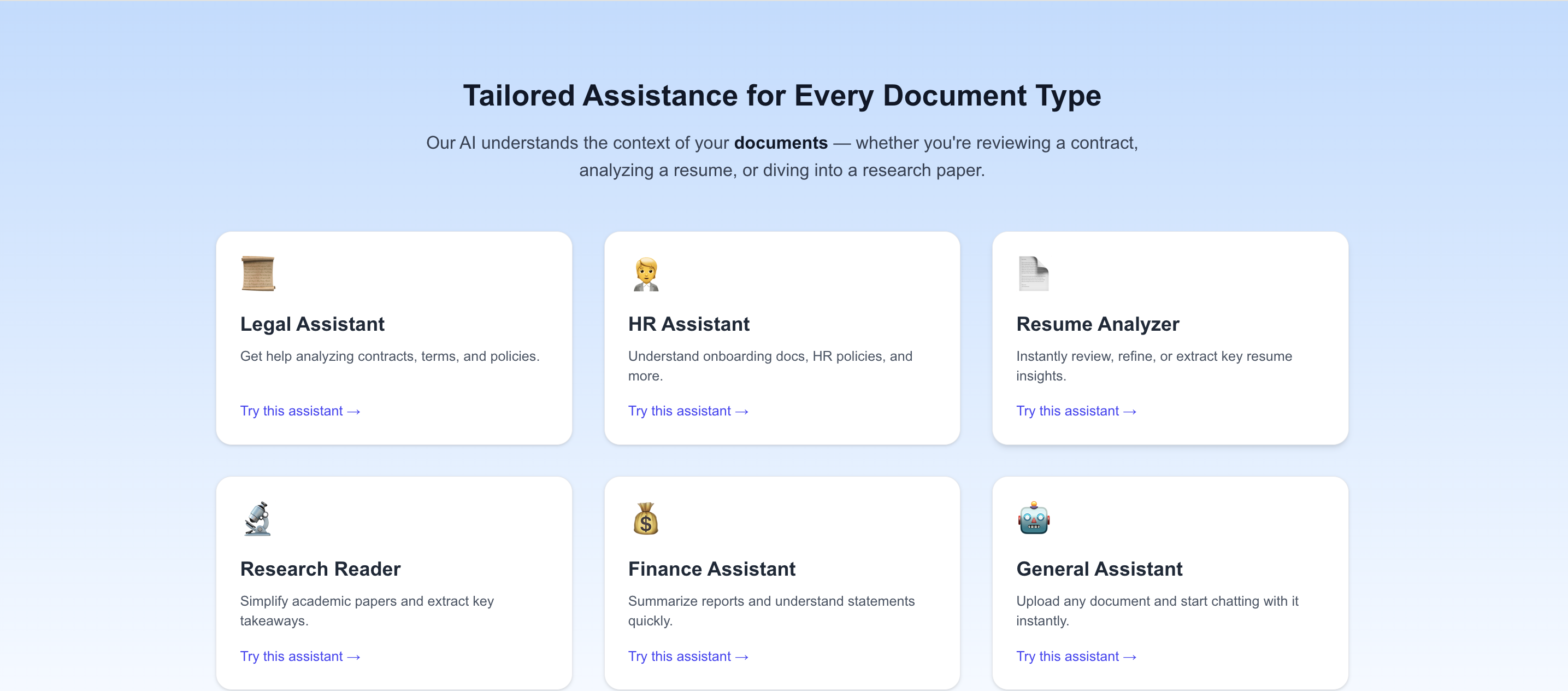1568x691 pixels.
Task: Click the bold word "documents" in the subtitle
Action: [780, 143]
